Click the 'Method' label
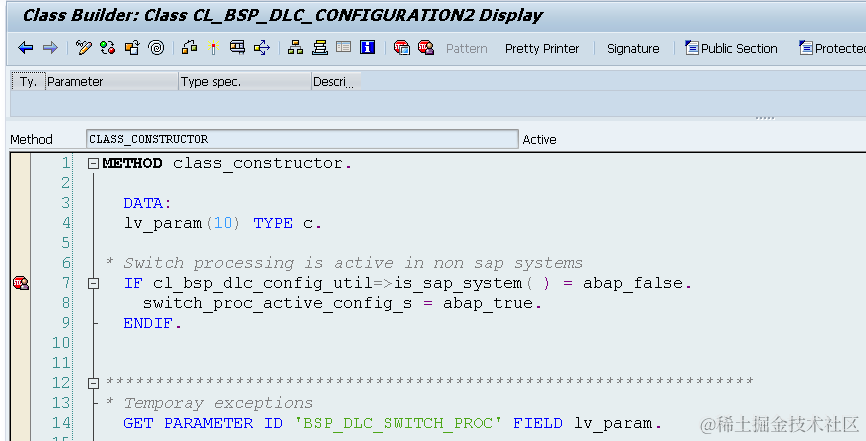 click(31, 140)
